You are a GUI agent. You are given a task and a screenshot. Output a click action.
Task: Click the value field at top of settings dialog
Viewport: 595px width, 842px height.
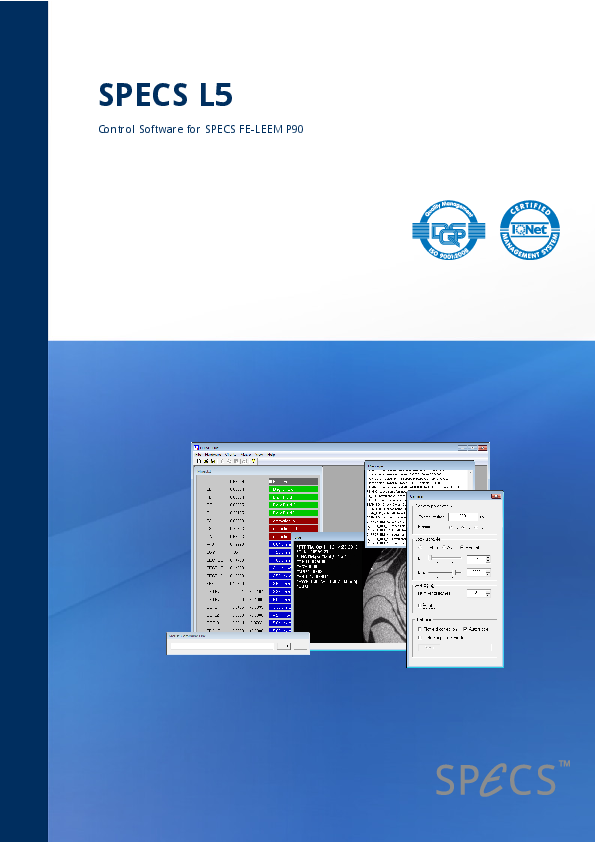point(463,517)
